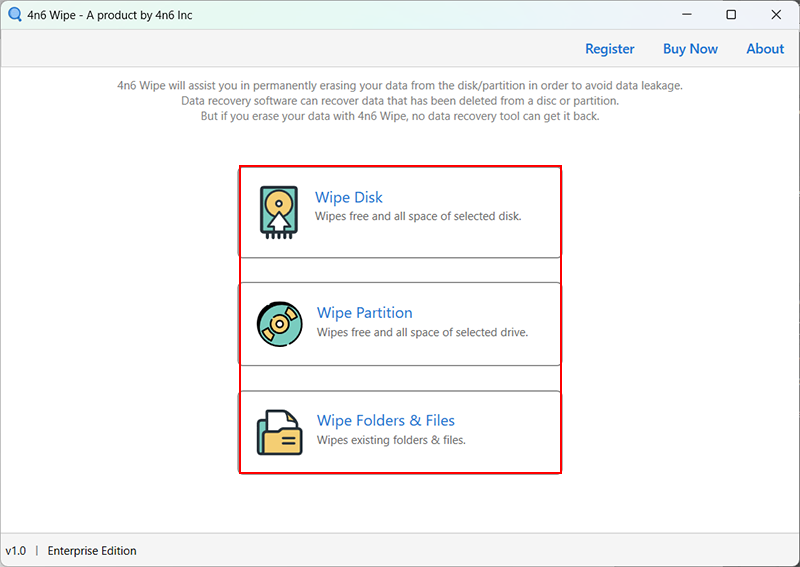Select the Wipe Partition title
The width and height of the screenshot is (800, 567).
364,312
